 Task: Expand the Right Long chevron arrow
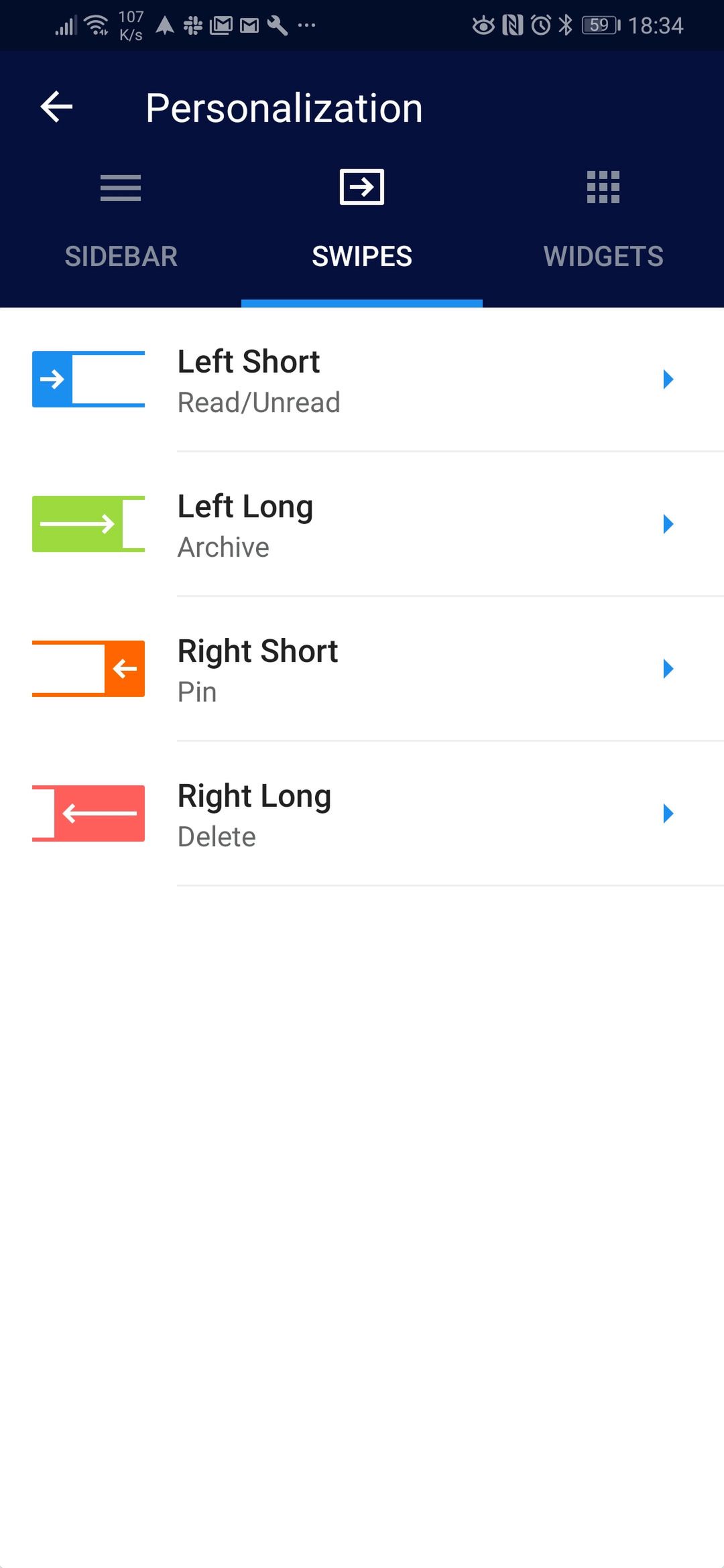click(x=668, y=813)
